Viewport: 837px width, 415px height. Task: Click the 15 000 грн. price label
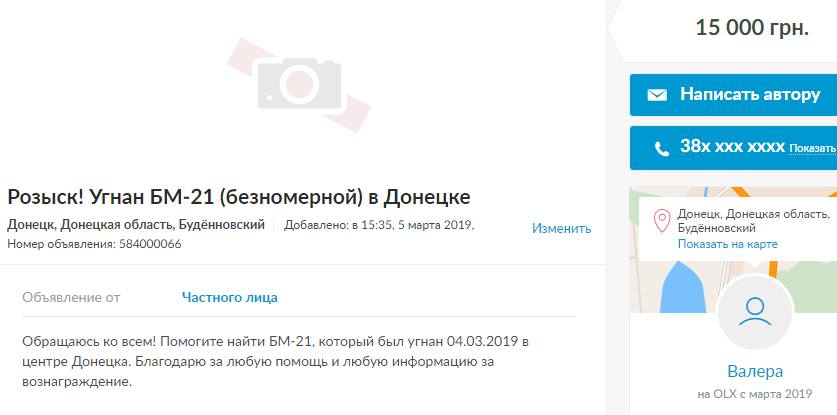click(752, 27)
